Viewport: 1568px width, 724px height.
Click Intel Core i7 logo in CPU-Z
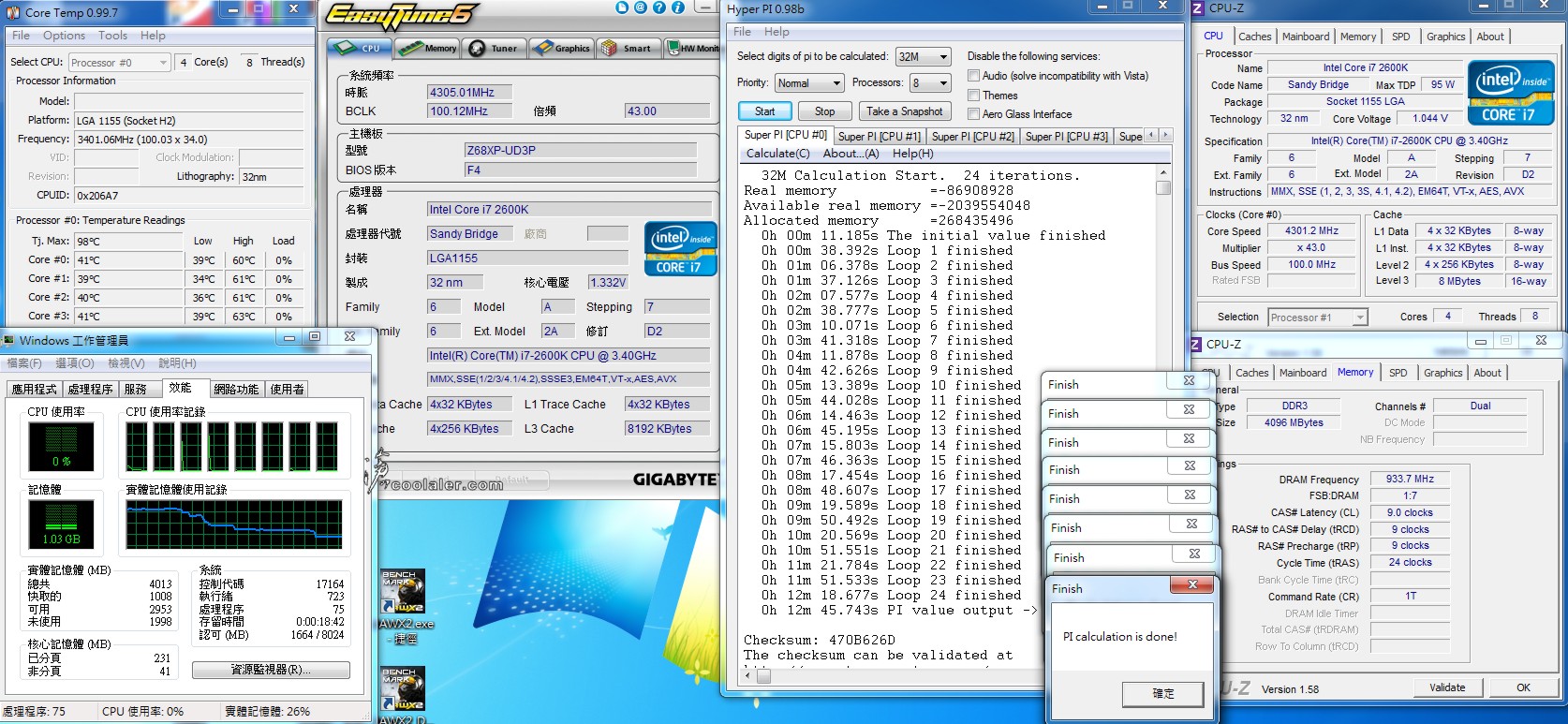coord(1509,92)
